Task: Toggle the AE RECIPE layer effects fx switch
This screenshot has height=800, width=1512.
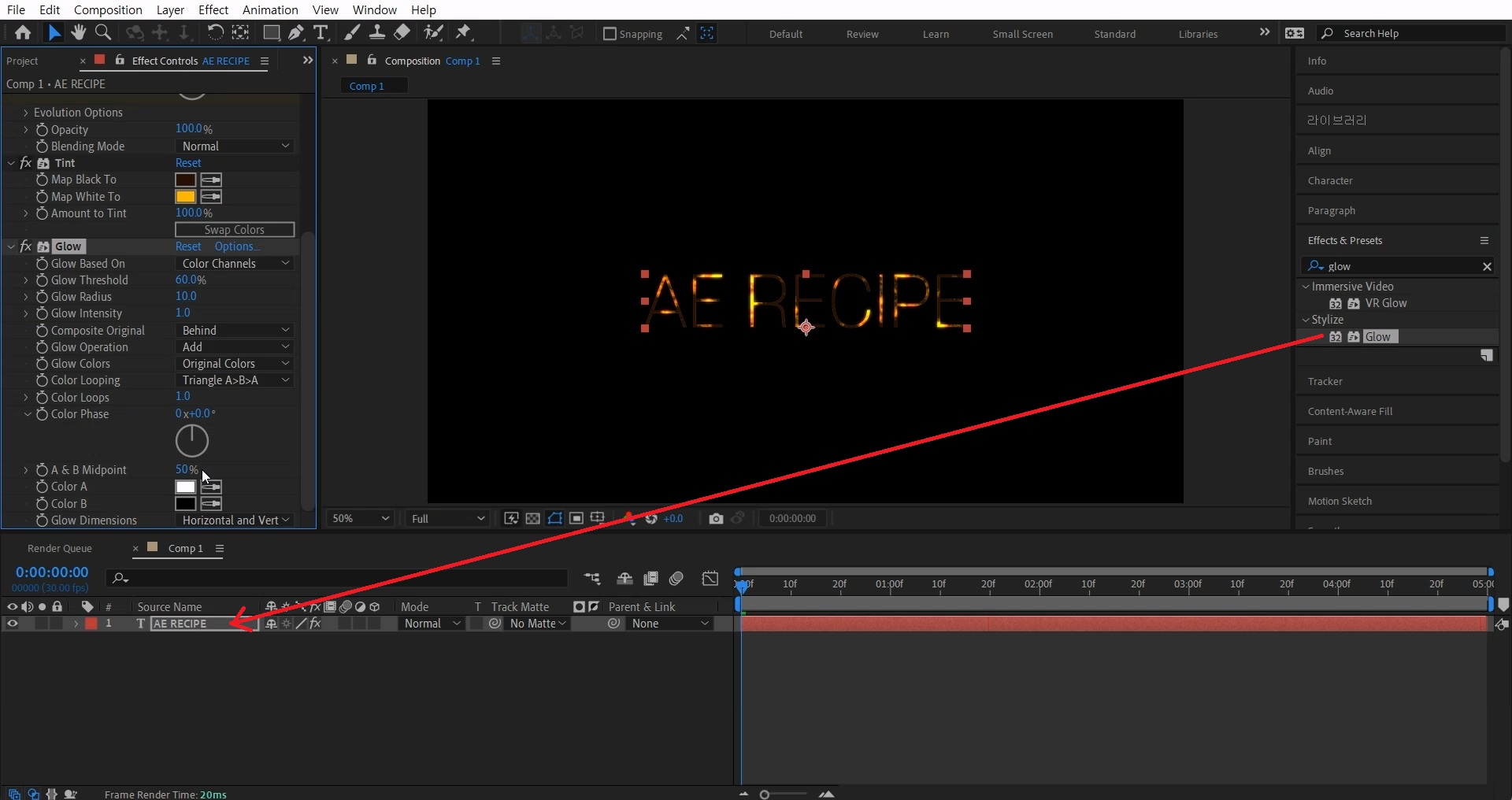Action: 315,624
